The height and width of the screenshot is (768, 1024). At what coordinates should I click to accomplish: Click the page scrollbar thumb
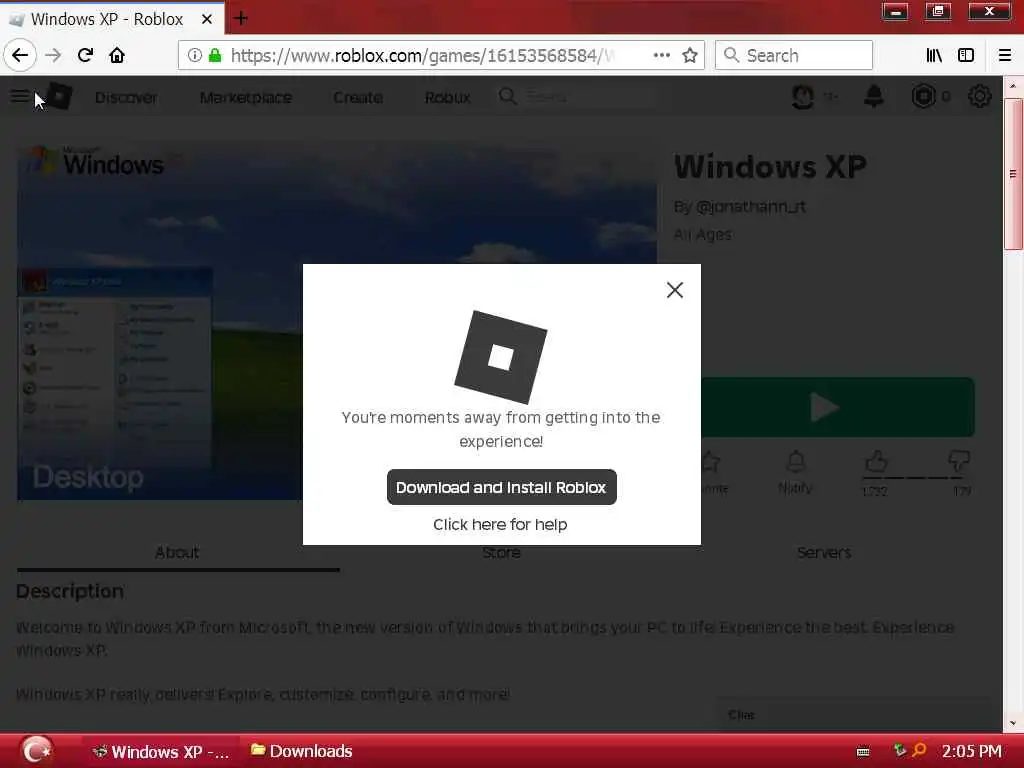(x=1013, y=174)
